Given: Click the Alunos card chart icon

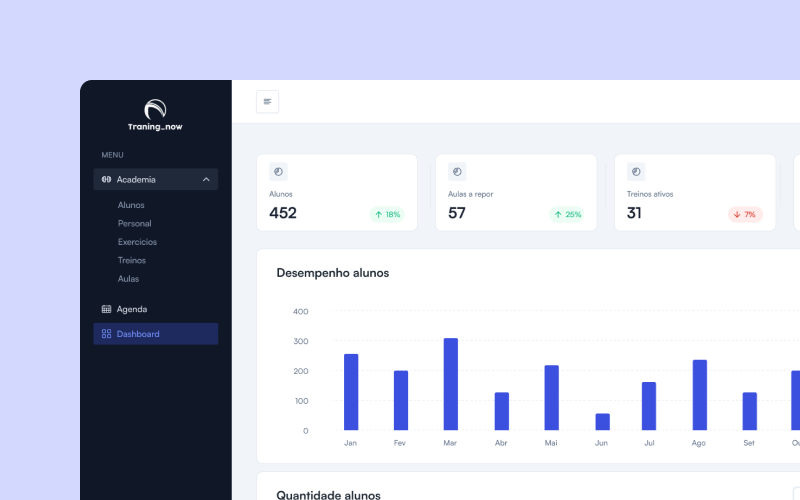Looking at the screenshot, I should (278, 171).
